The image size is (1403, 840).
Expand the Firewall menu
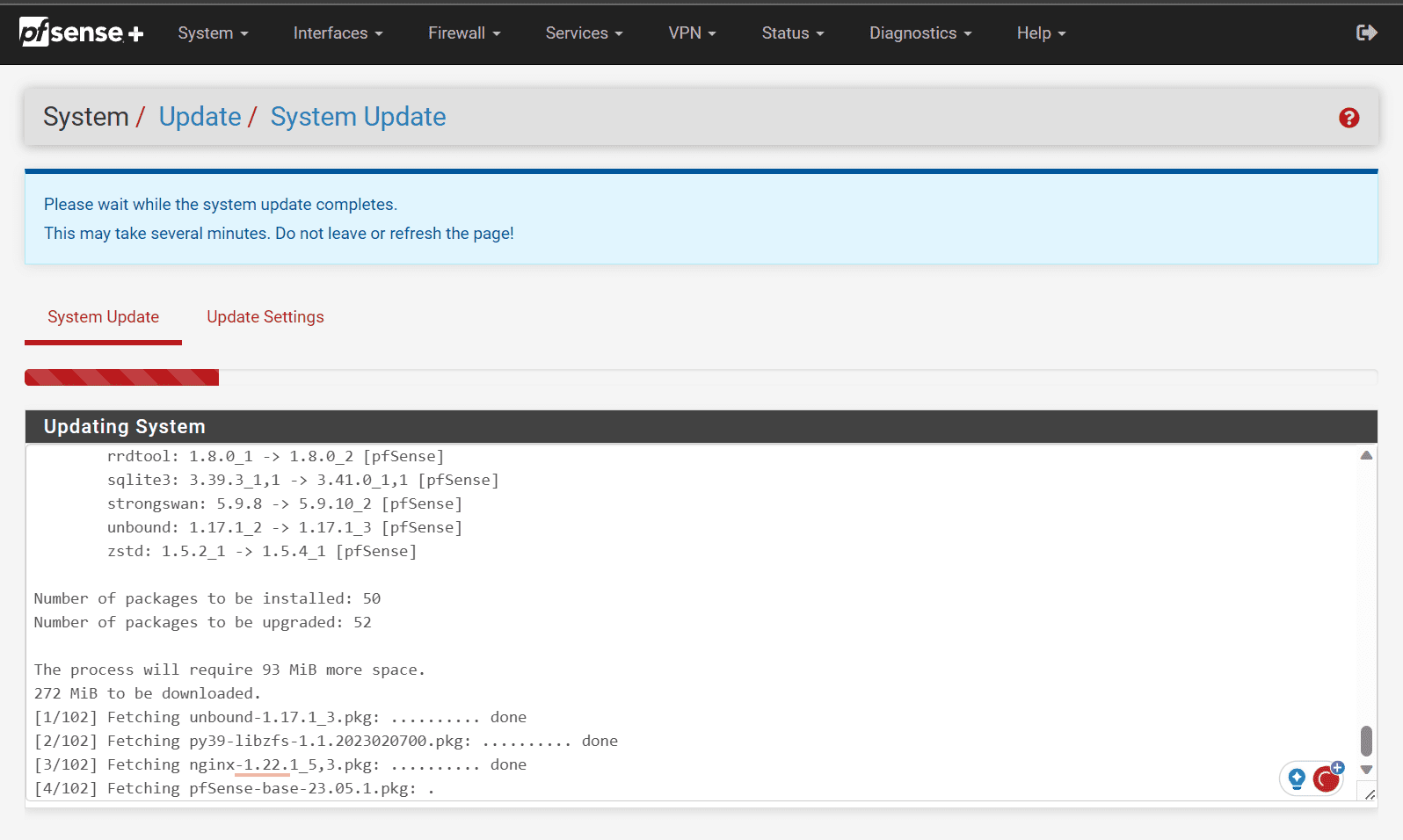click(464, 33)
